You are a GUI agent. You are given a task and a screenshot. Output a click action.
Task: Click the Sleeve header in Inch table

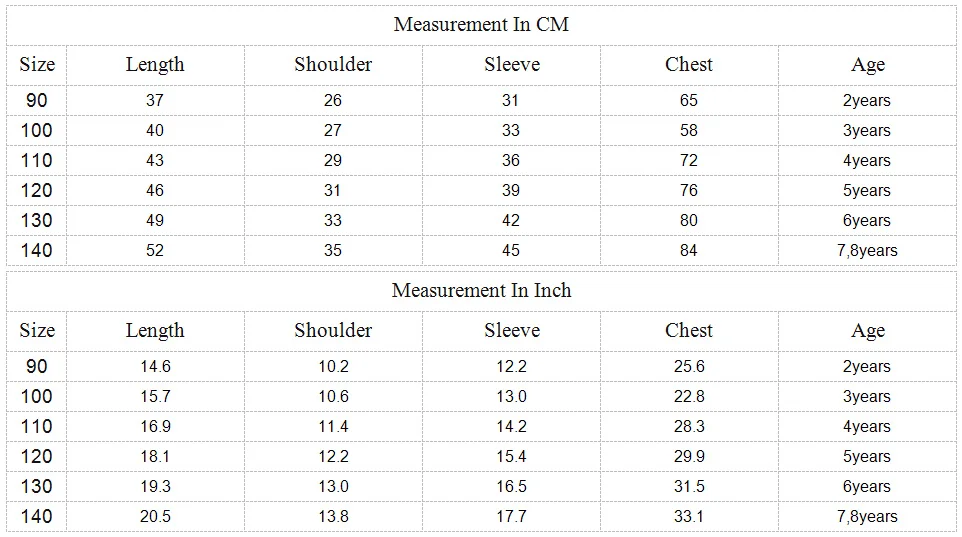point(512,330)
